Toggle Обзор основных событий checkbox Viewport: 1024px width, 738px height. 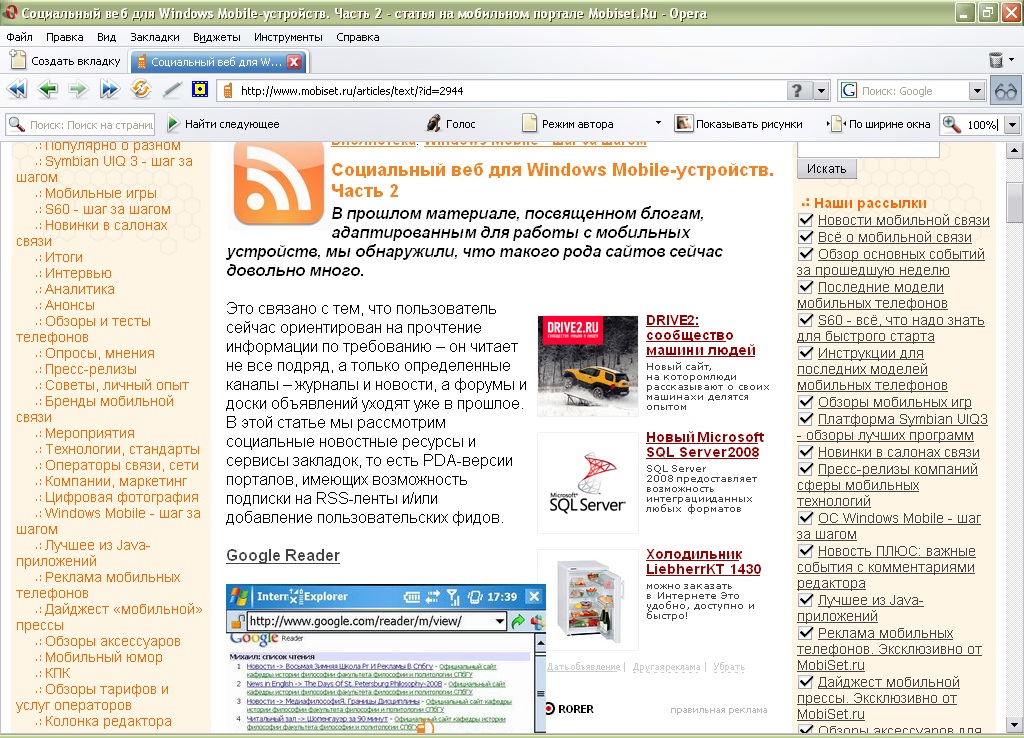tap(806, 254)
